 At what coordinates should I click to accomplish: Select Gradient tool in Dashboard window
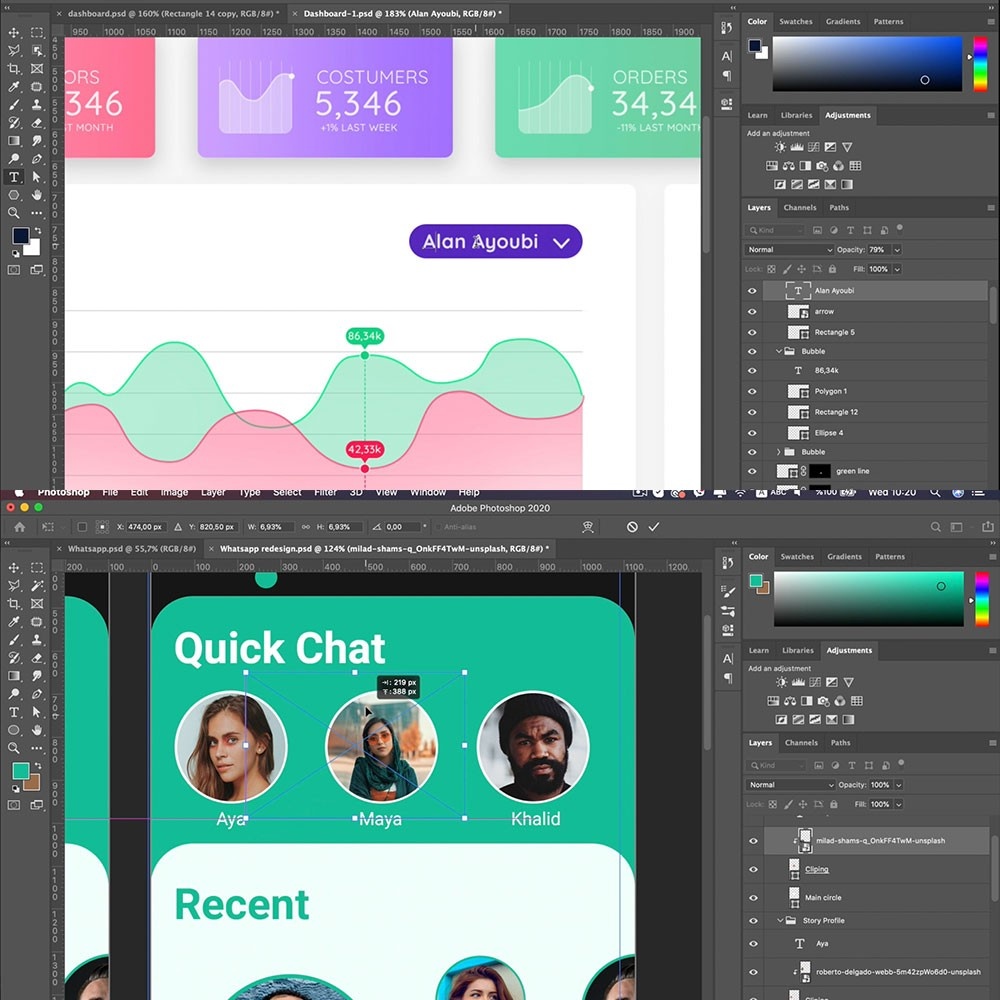coord(13,140)
